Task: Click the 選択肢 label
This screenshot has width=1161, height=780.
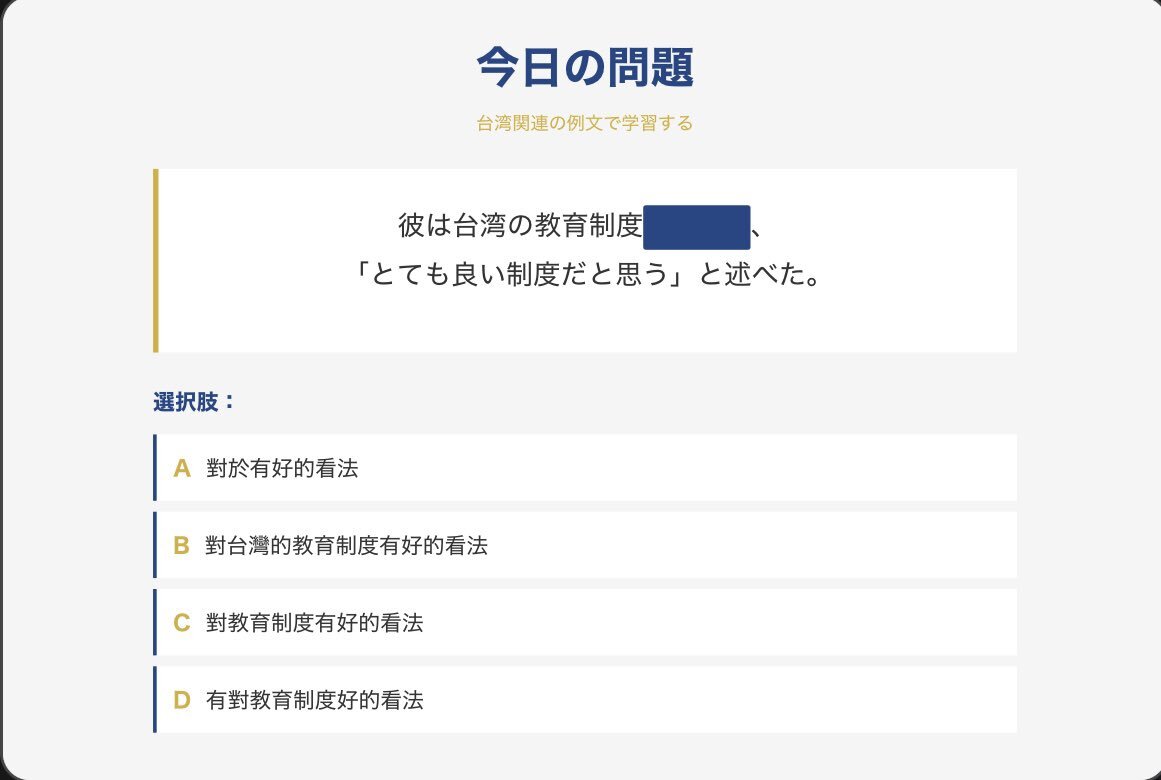Action: [x=194, y=402]
